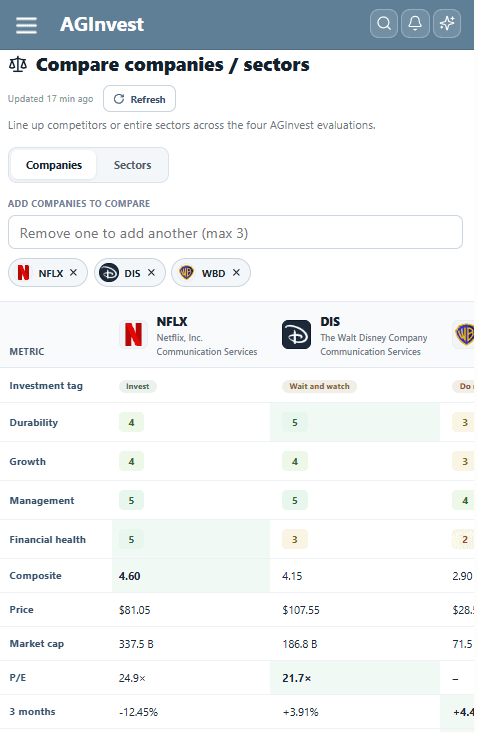The width and height of the screenshot is (477, 732).
Task: Click DIS P/E value 21.7×
Action: click(297, 678)
